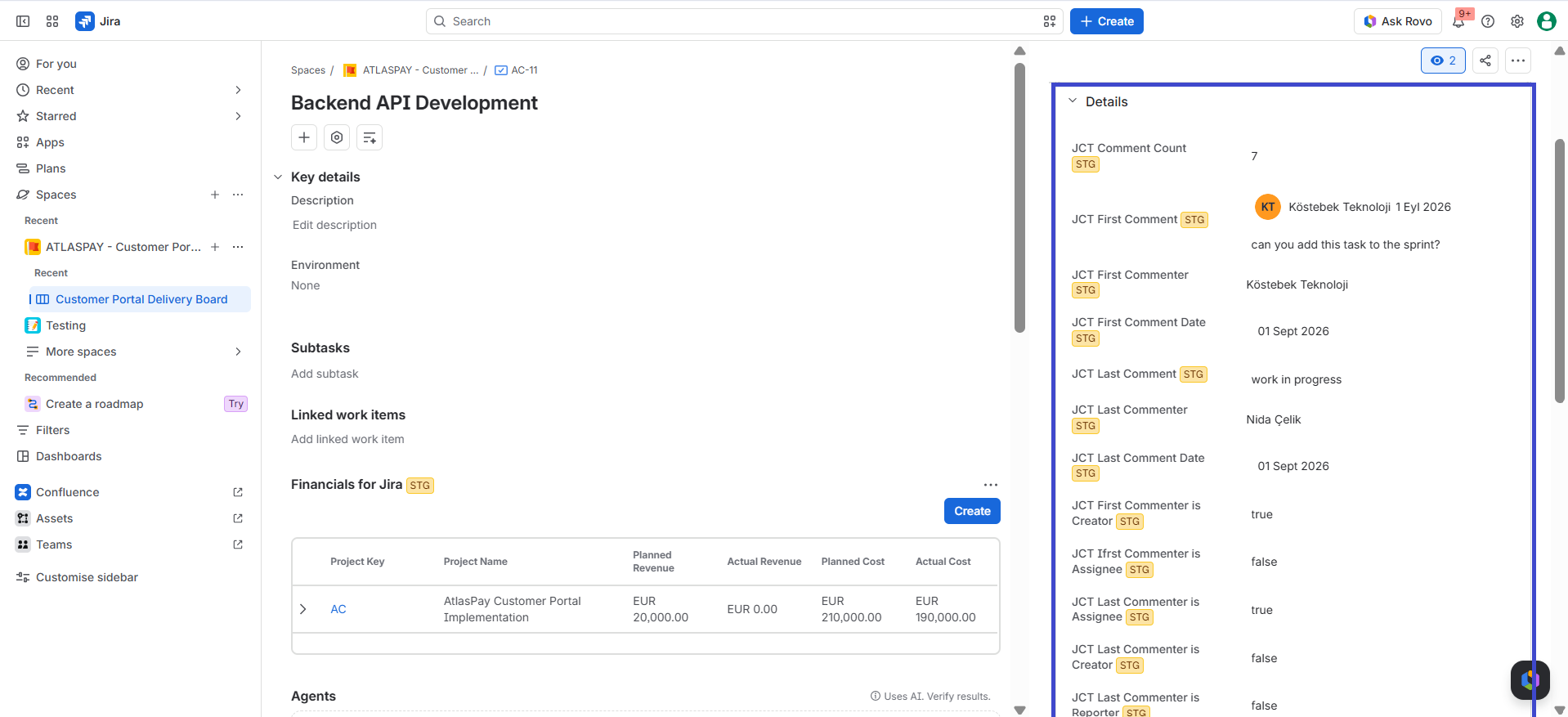Open Filters in the sidebar
Screen dimensions: 1568x717
tap(131, 430)
